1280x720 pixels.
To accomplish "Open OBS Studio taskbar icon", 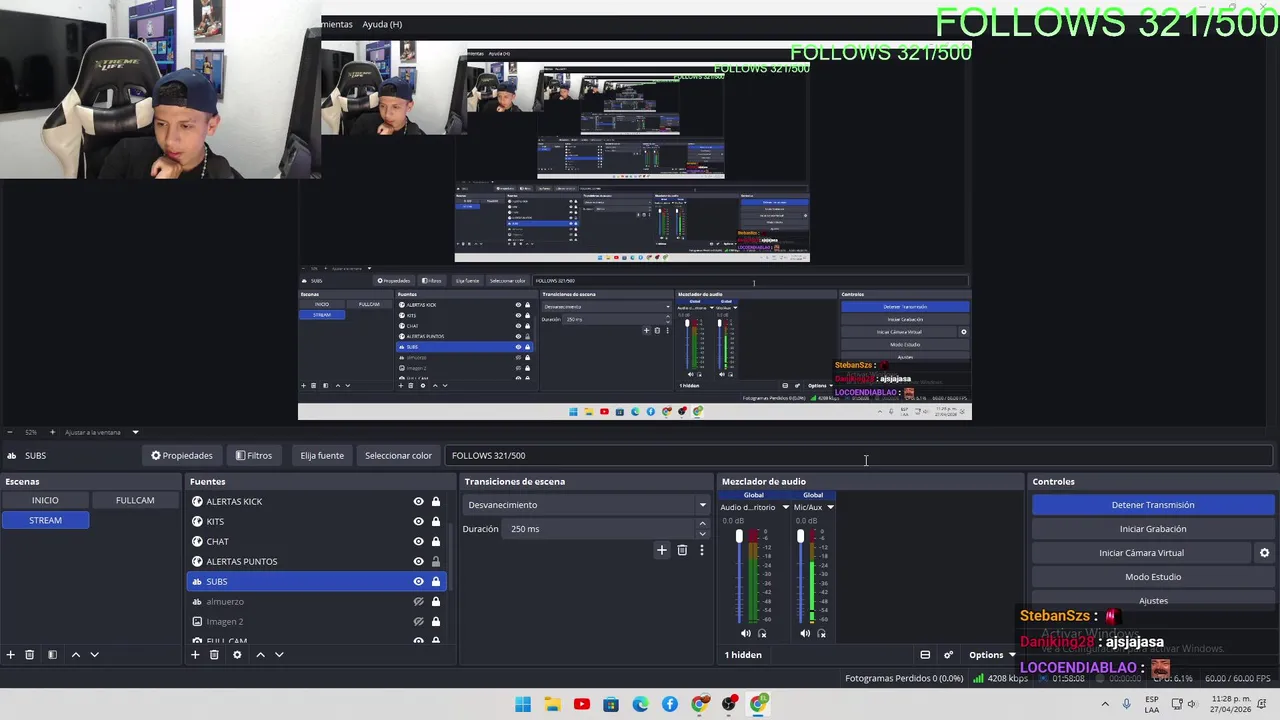I will 729,704.
